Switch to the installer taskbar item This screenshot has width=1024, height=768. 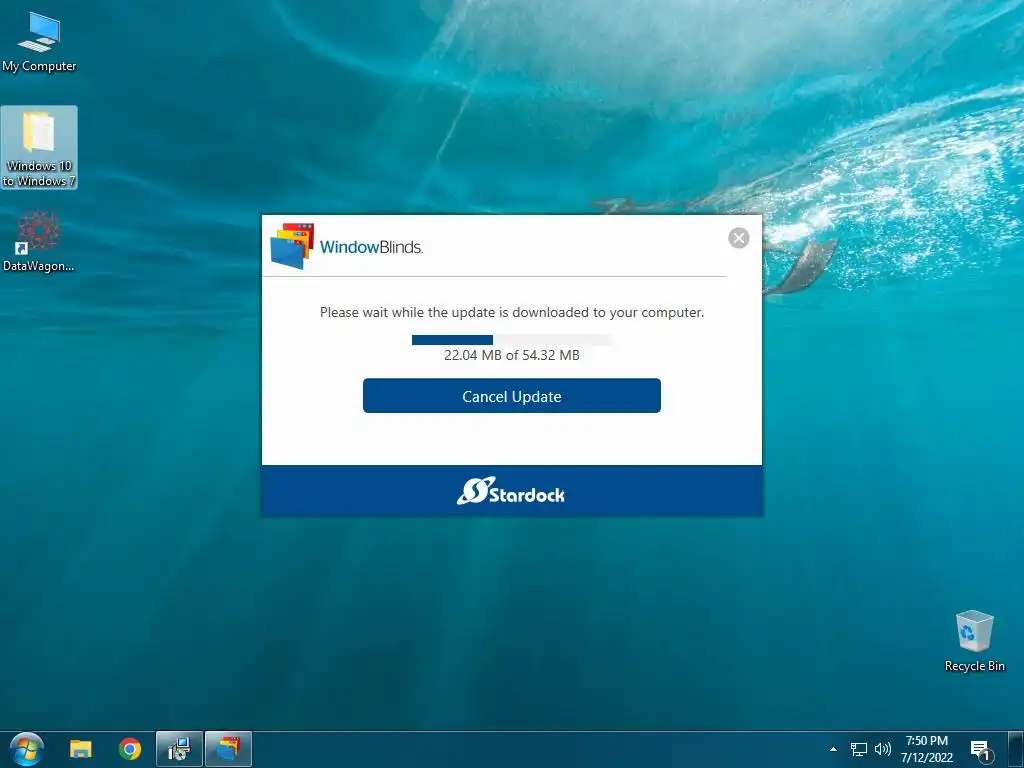pyautogui.click(x=179, y=749)
